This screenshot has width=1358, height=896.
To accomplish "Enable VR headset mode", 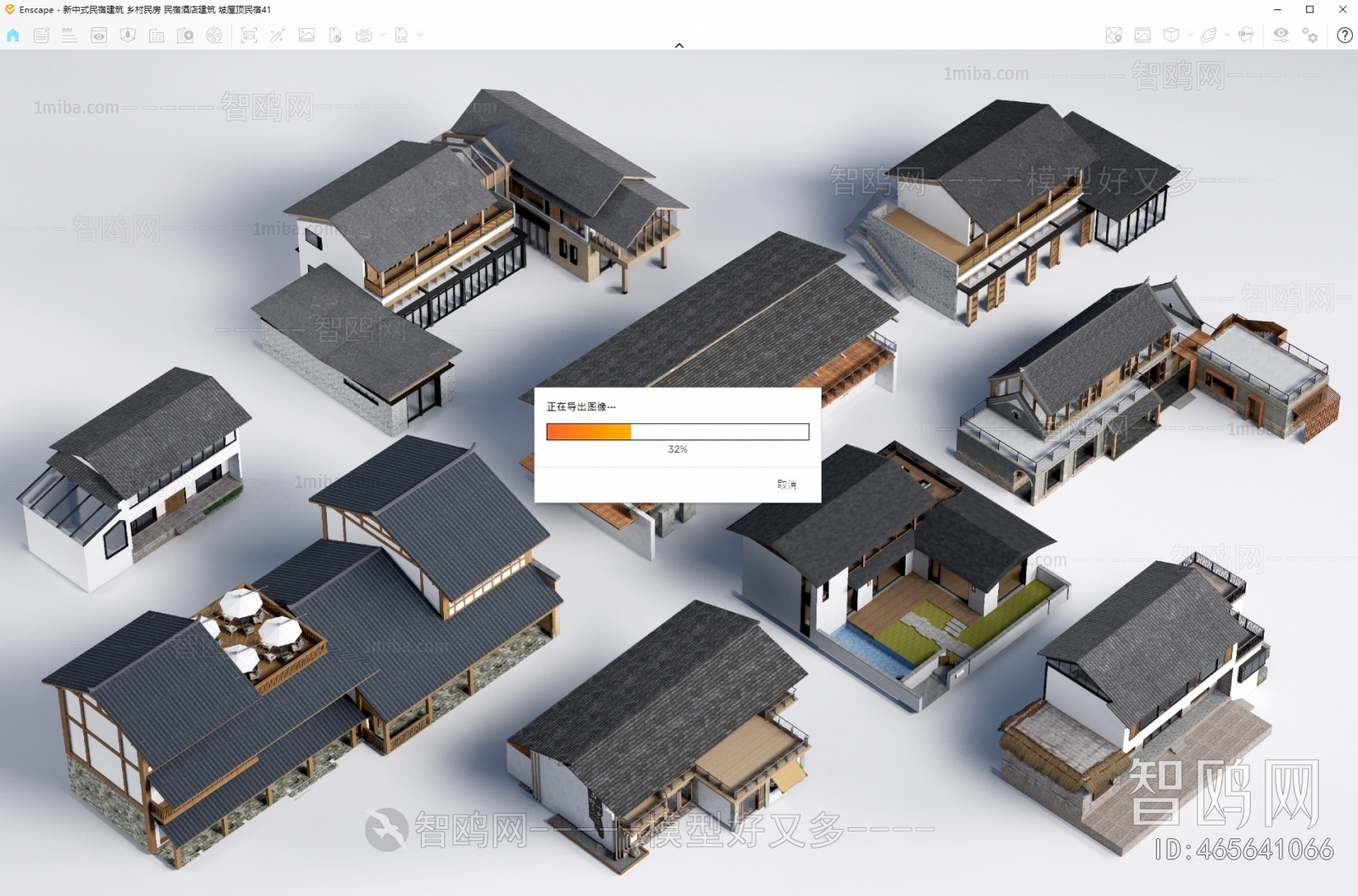I will pyautogui.click(x=1246, y=36).
